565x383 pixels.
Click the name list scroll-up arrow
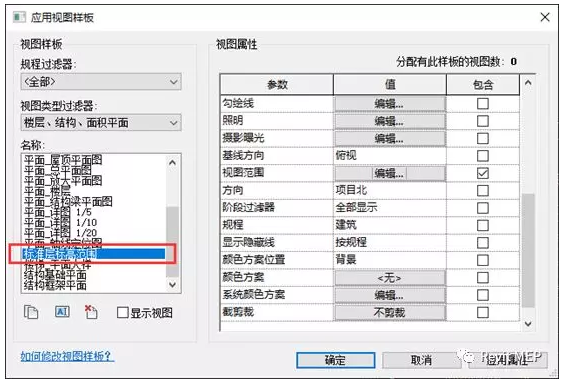[173, 163]
